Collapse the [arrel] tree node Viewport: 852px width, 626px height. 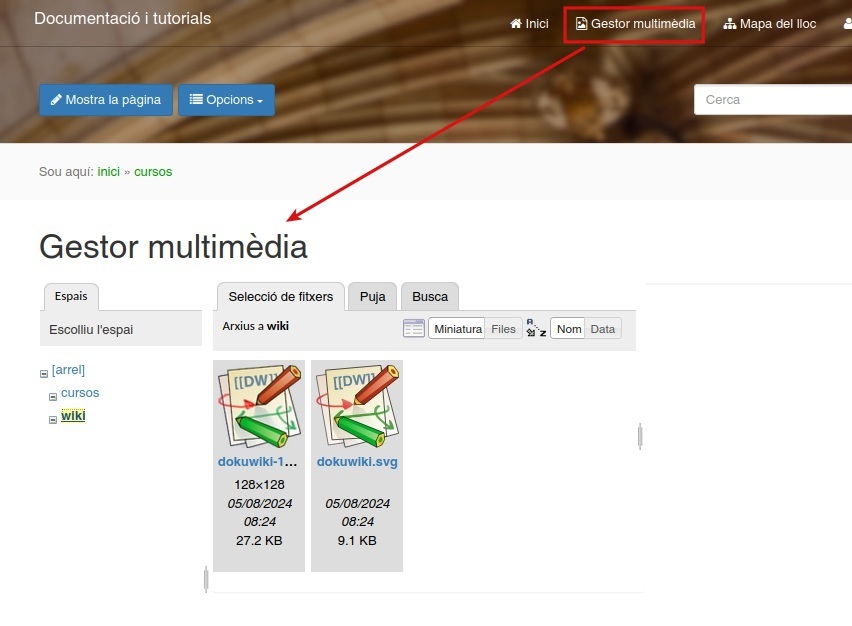tap(44, 374)
